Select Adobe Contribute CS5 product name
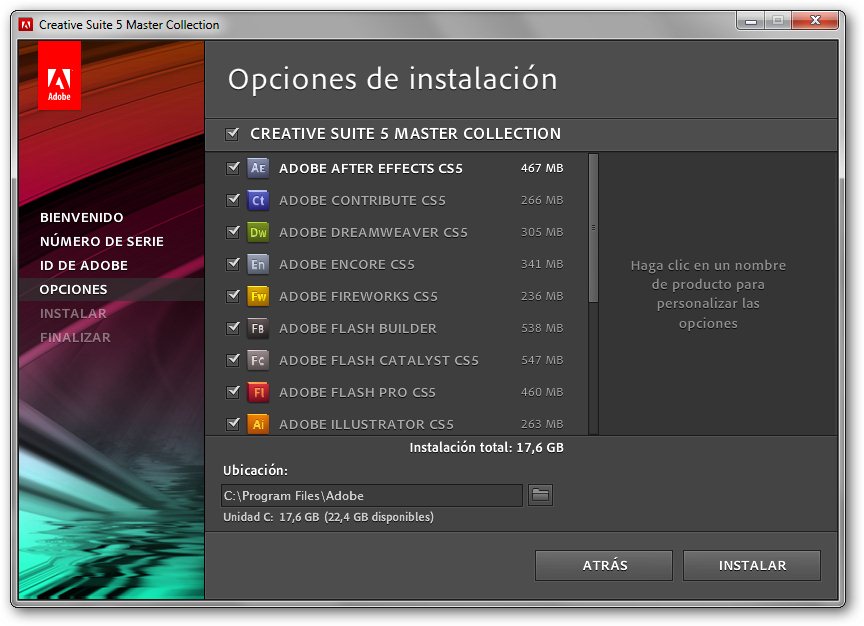This screenshot has height=626, width=864. click(362, 200)
